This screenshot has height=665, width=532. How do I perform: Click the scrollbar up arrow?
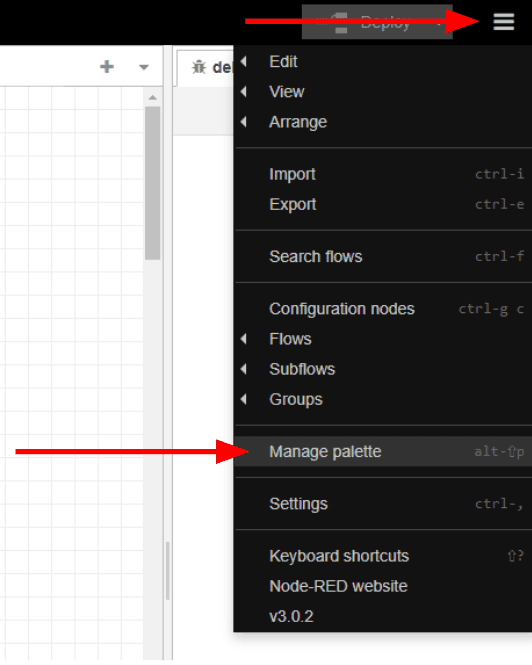tap(153, 98)
